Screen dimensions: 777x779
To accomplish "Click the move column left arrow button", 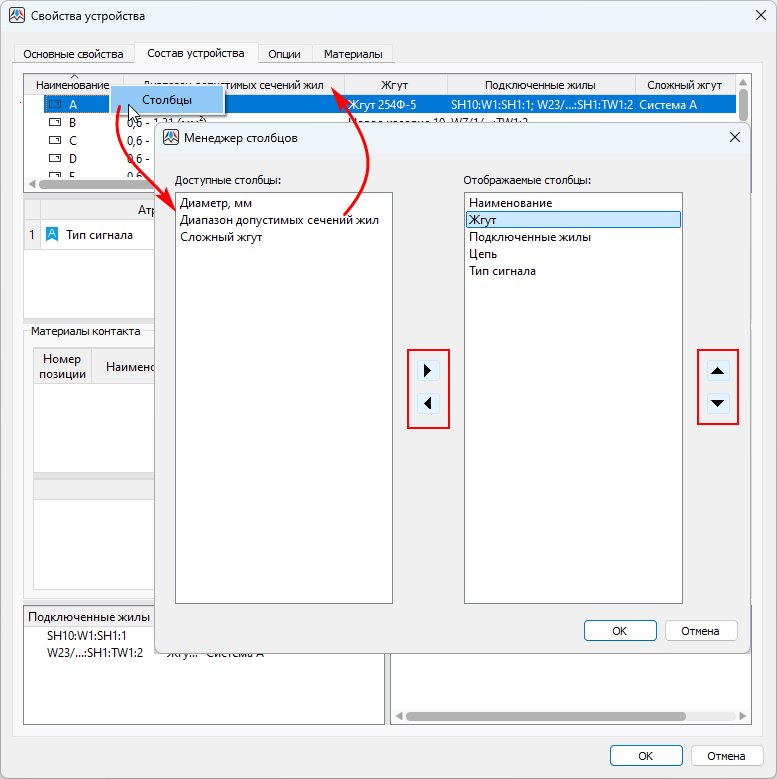I will point(428,405).
